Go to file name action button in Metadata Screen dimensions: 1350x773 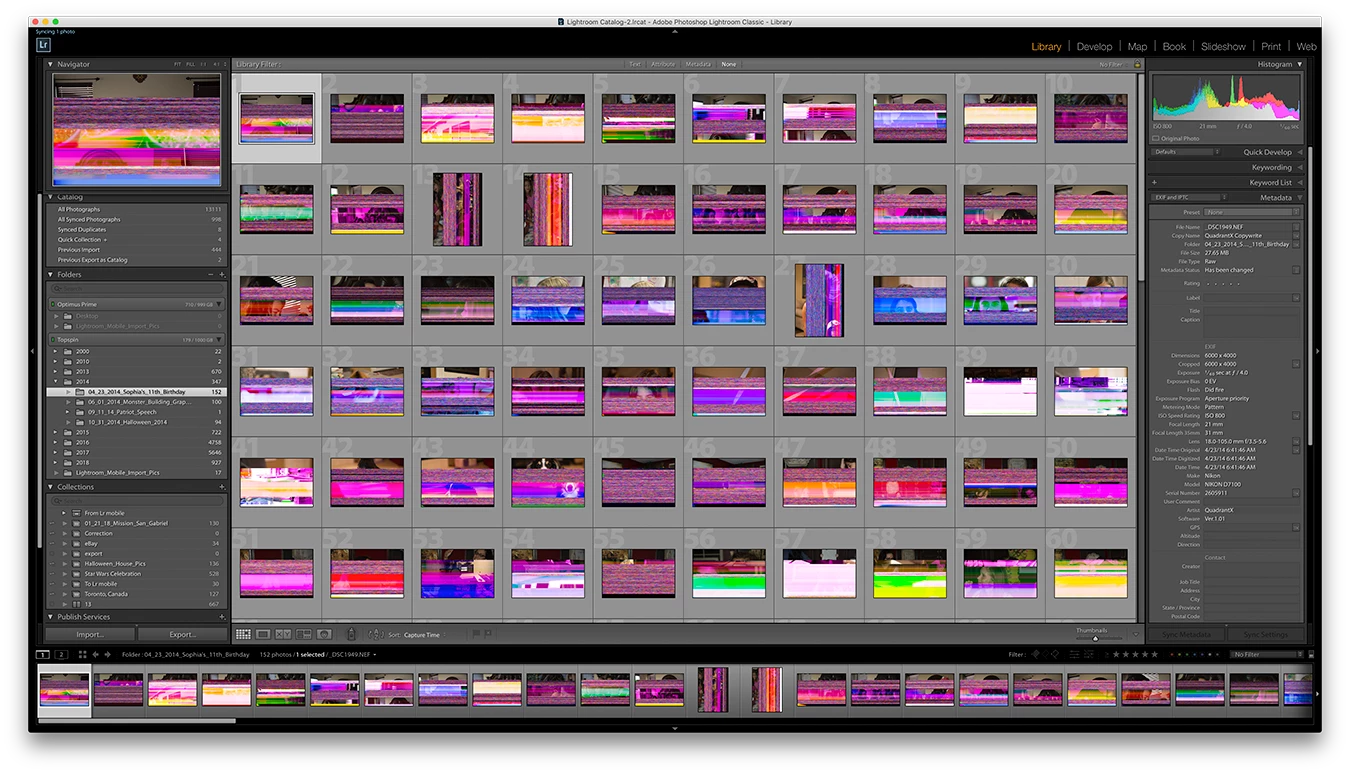click(1297, 227)
